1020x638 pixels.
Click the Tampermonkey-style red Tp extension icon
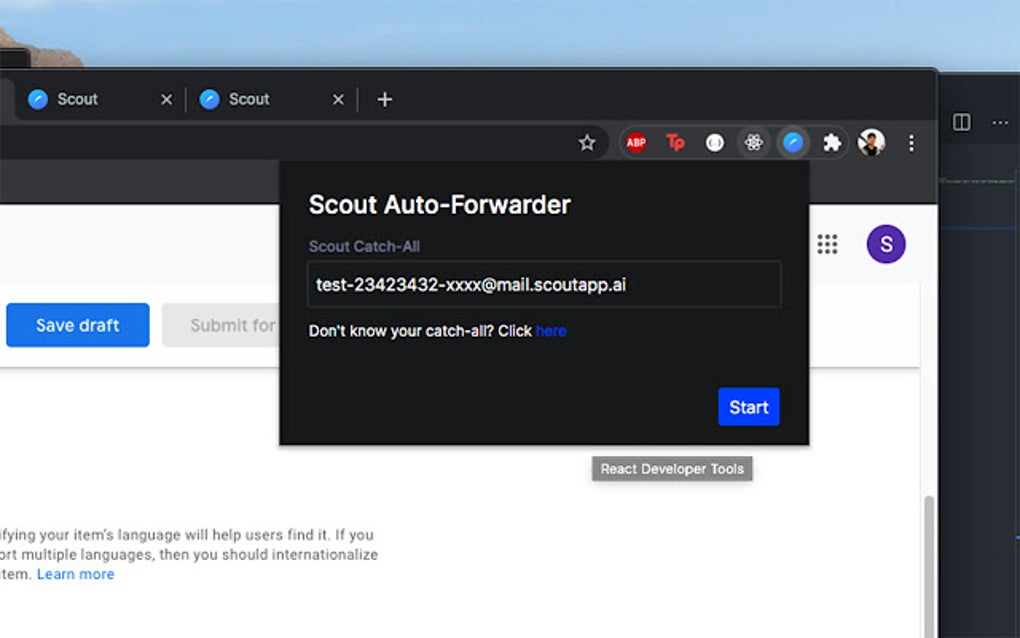tap(675, 142)
